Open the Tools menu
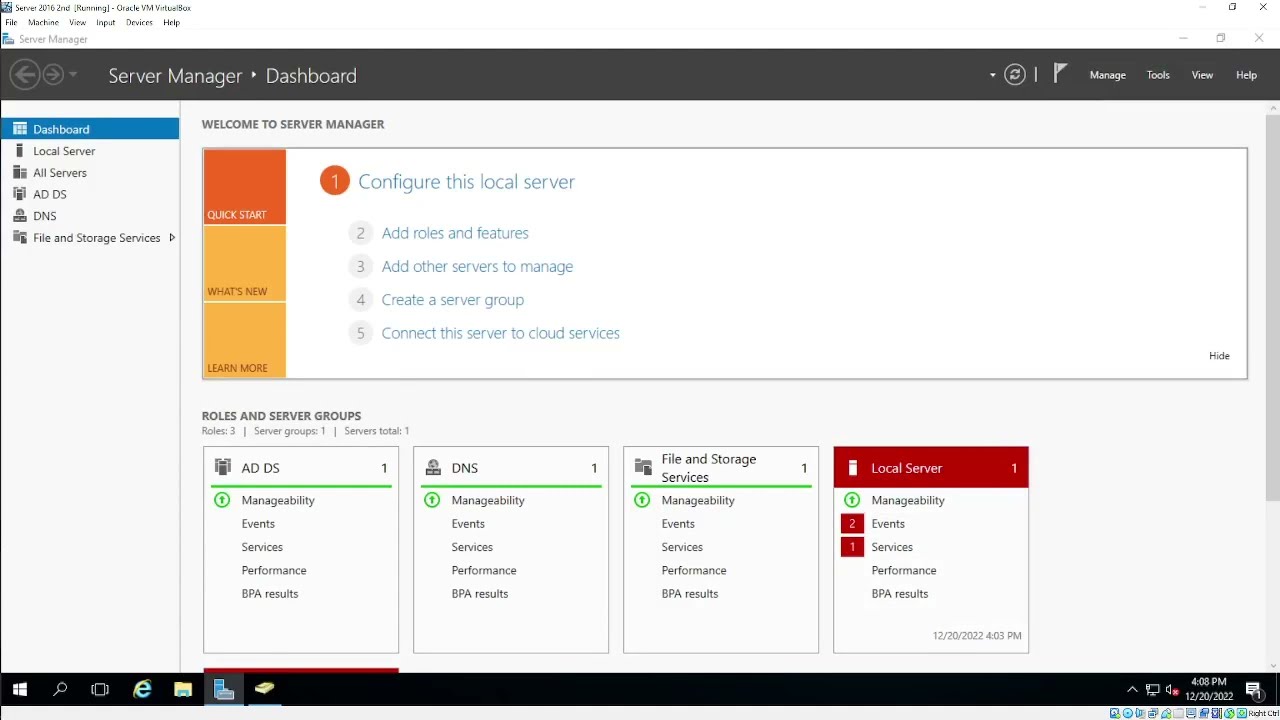The image size is (1280, 720). pyautogui.click(x=1158, y=75)
